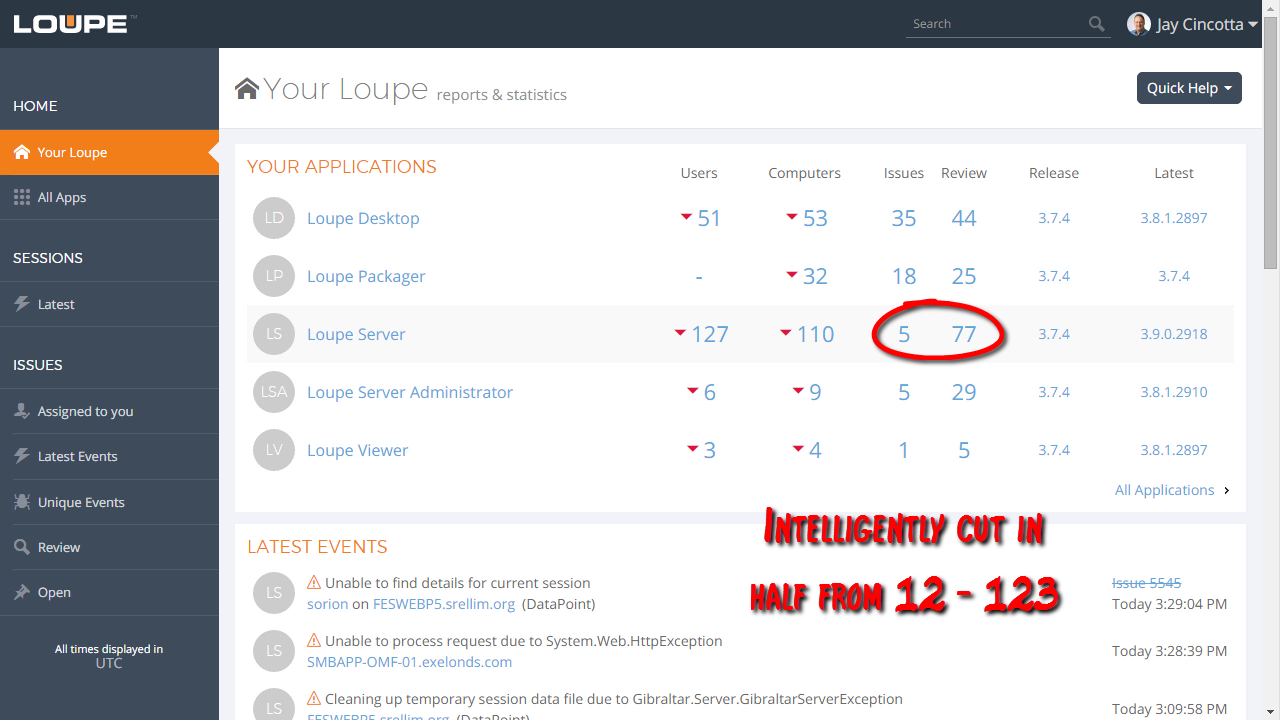
Task: Open FESWEBP5.srellim.org host link under sorion event
Action: coord(444,604)
